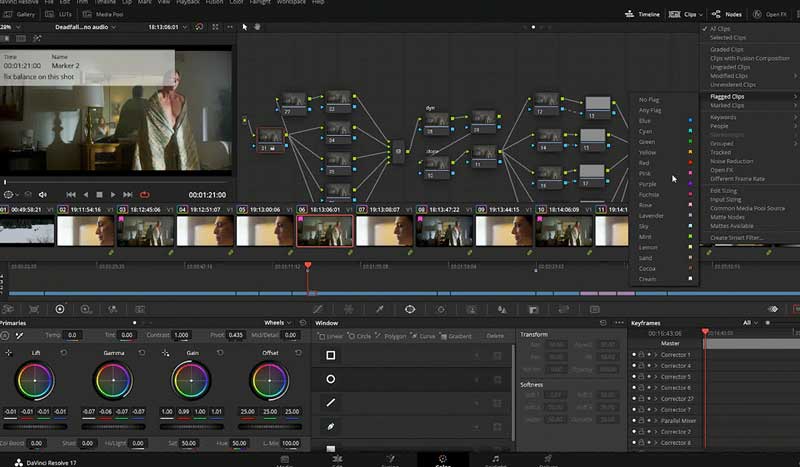Toggle the Nodes panel button

tap(727, 14)
